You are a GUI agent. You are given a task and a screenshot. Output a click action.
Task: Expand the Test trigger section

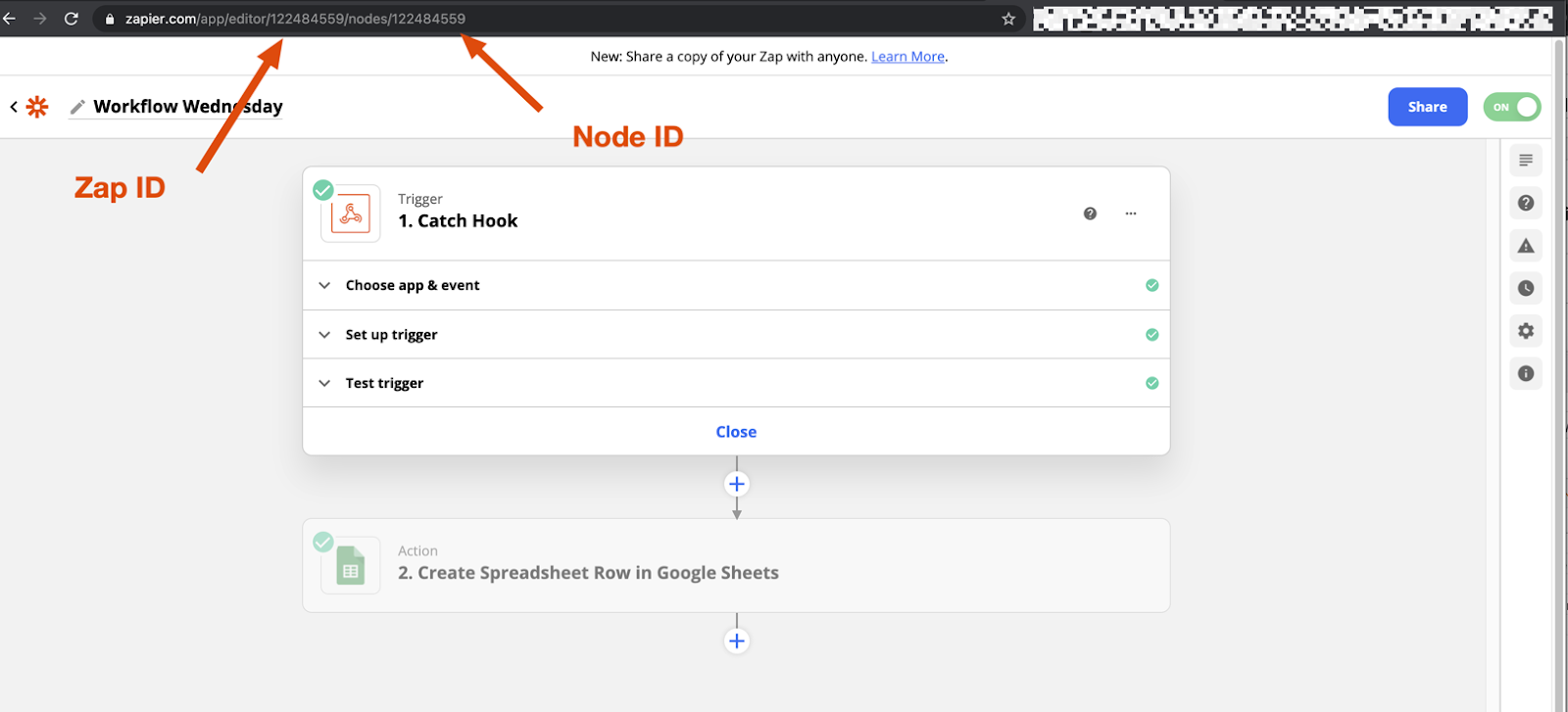(736, 383)
